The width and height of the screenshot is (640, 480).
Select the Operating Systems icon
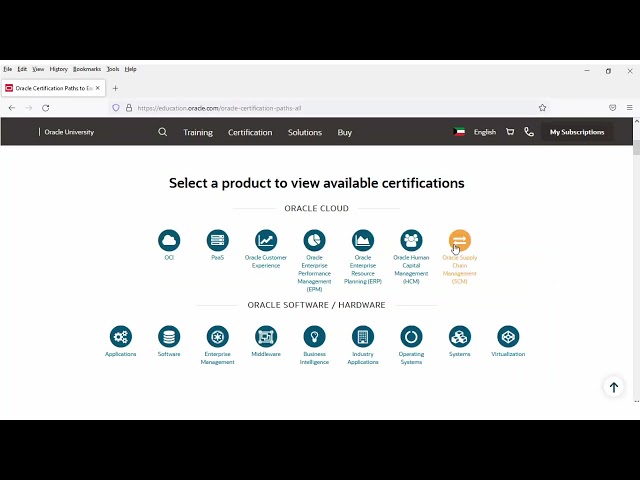tap(411, 337)
